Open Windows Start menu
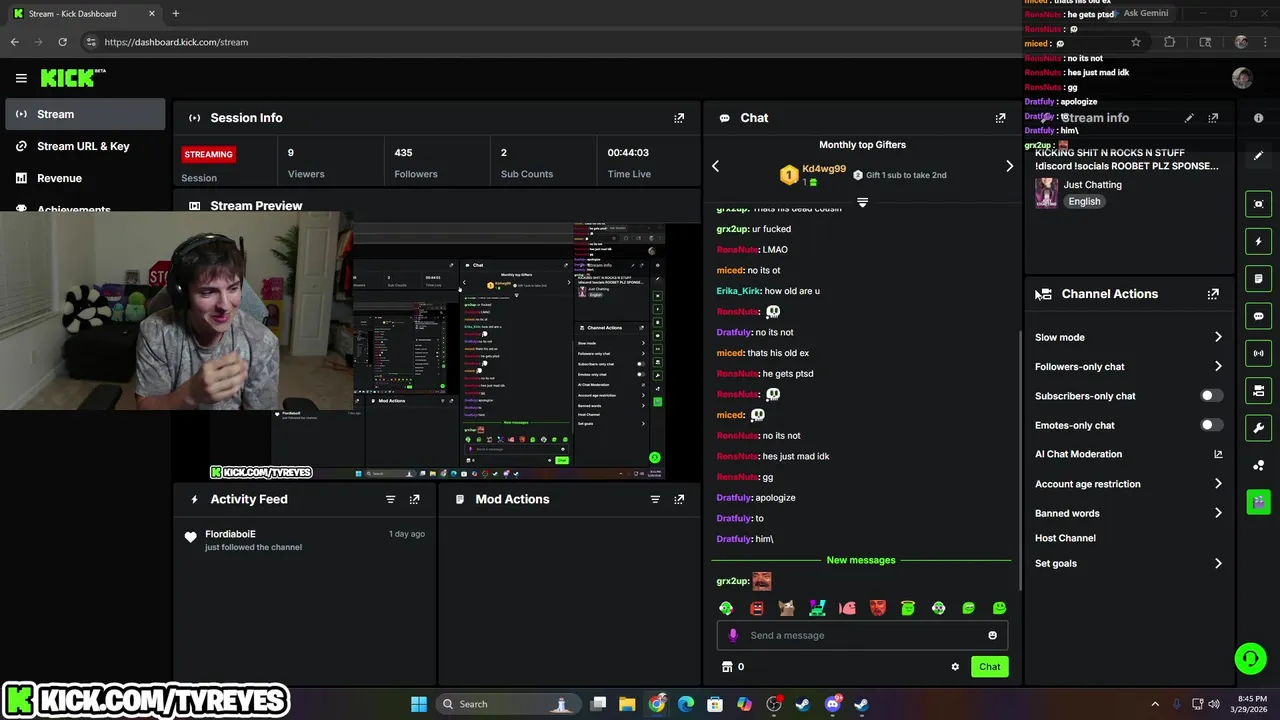The height and width of the screenshot is (720, 1280). [419, 704]
